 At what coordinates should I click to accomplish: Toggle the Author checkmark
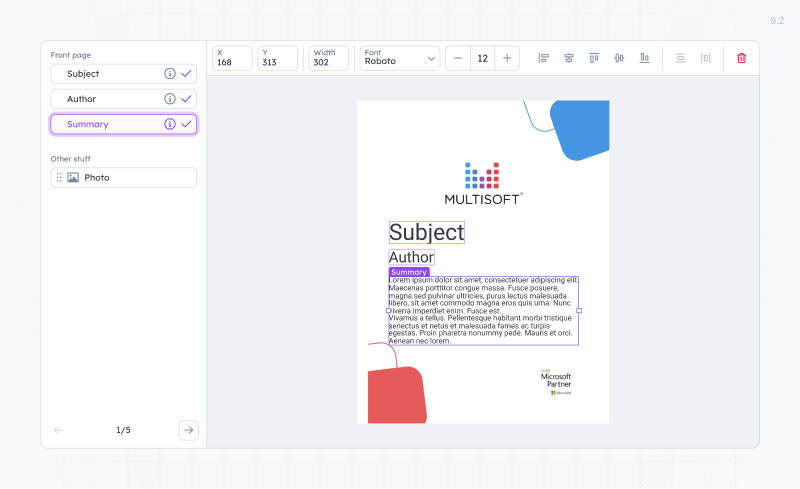186,99
